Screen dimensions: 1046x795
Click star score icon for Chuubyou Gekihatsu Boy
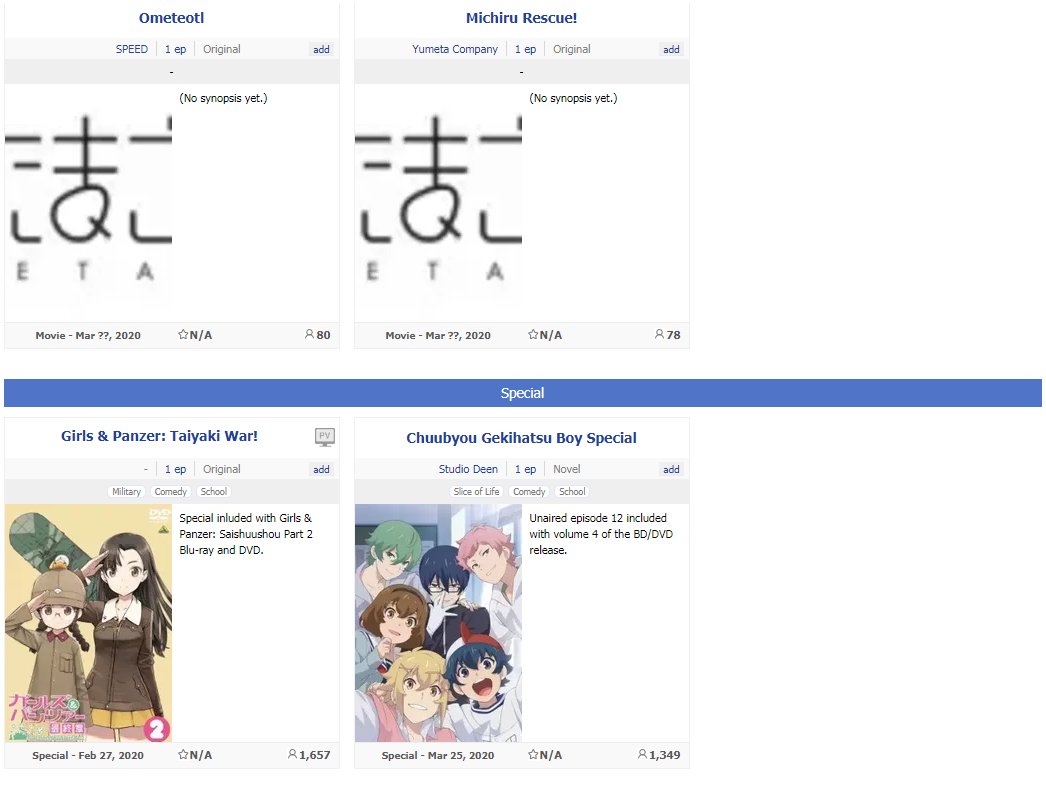click(x=533, y=755)
